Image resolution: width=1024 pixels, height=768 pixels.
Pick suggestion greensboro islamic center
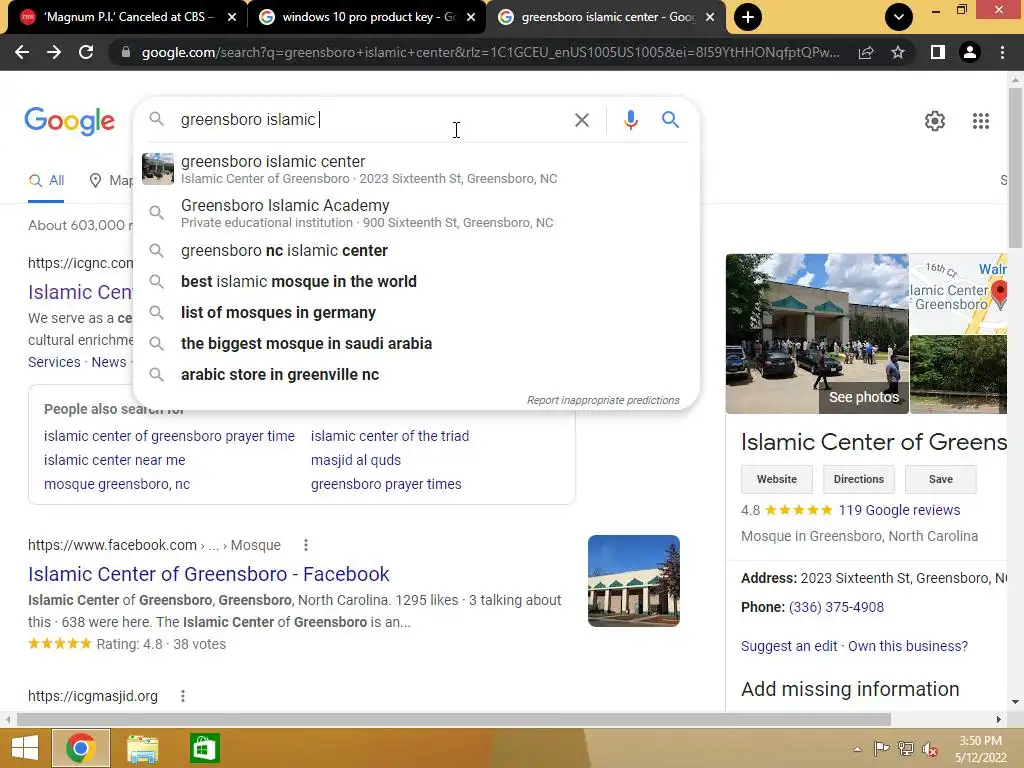pos(417,169)
